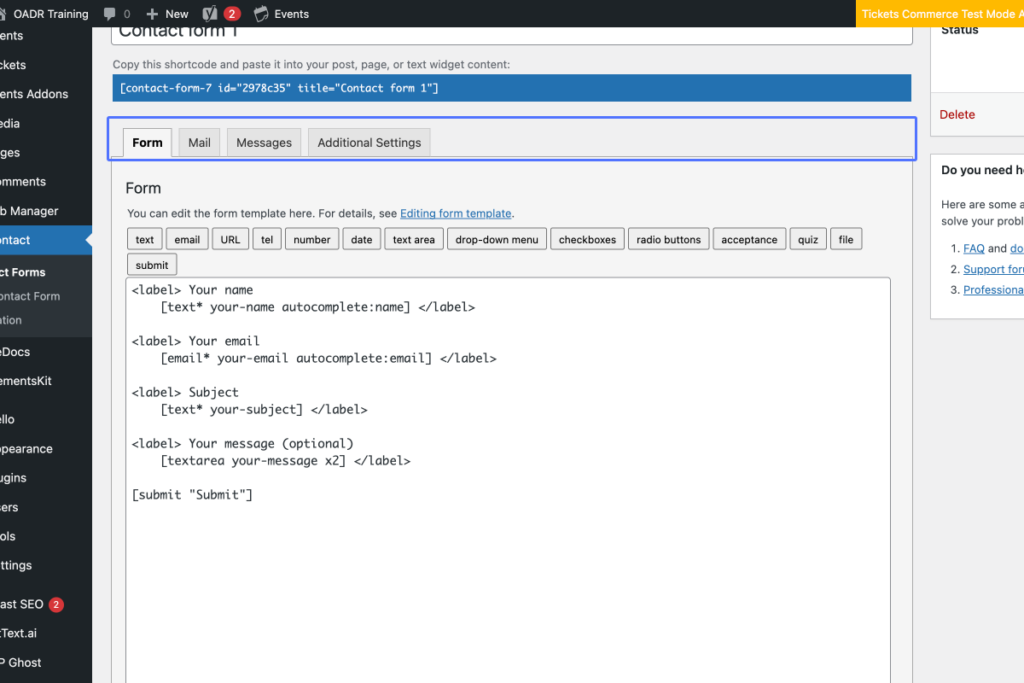Screen dimensions: 1024x683
Task: Open Users in the sidebar menu
Action: [x=9, y=507]
